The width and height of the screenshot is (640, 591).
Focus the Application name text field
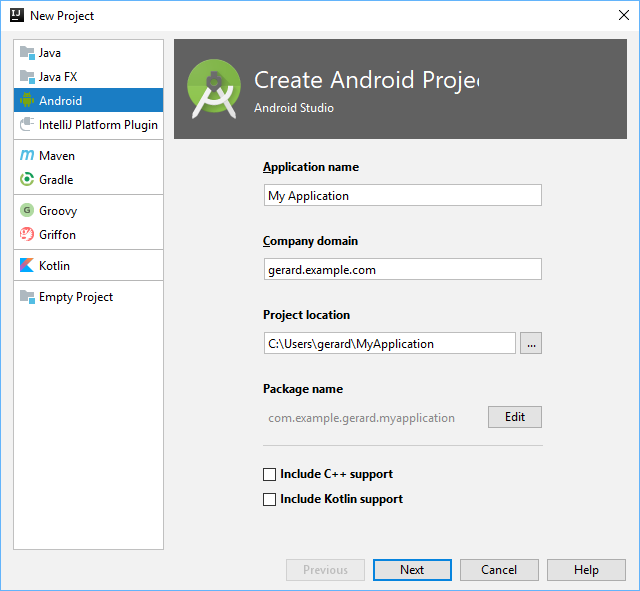click(x=402, y=195)
